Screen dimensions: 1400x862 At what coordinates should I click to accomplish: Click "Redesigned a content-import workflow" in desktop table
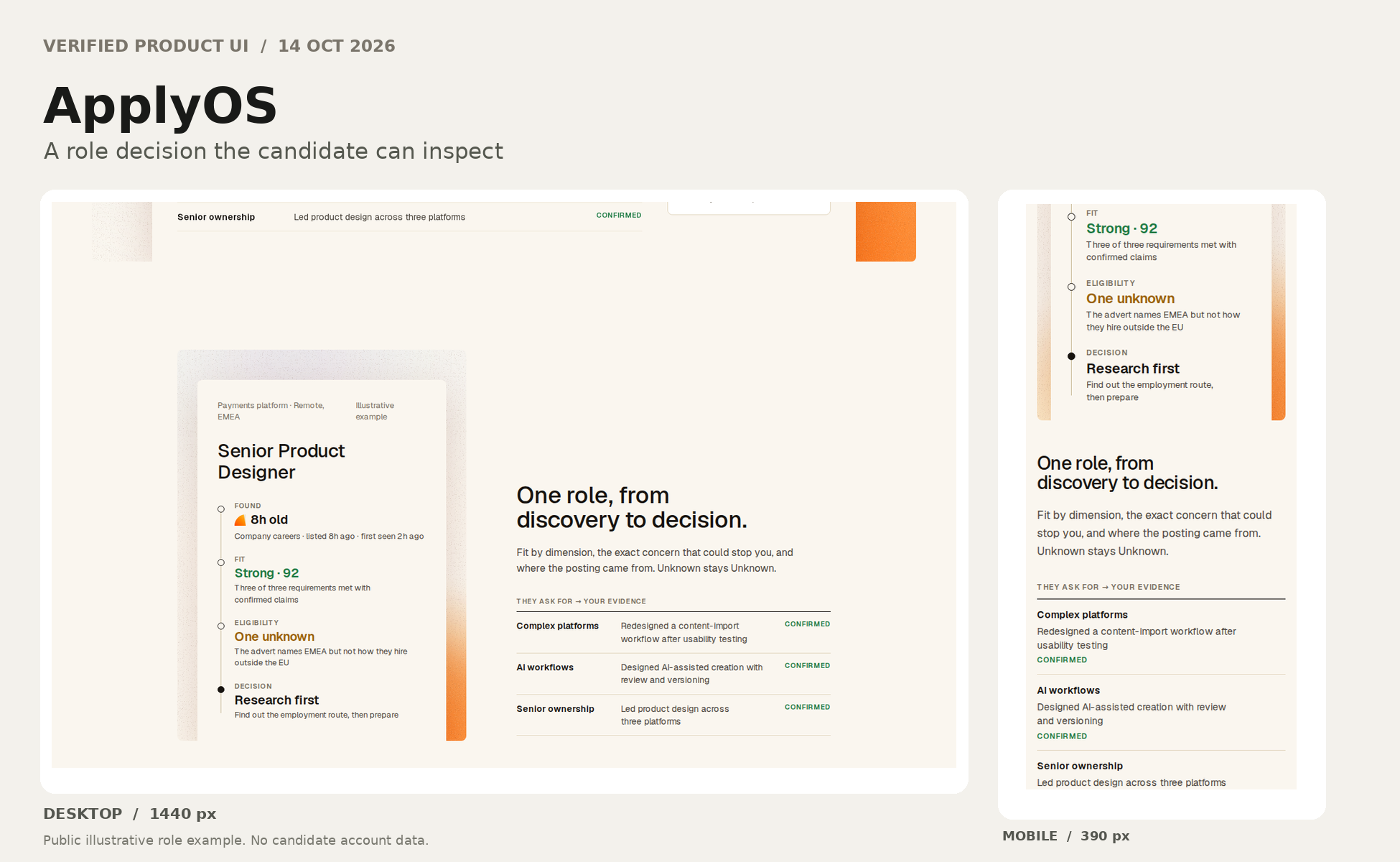point(684,633)
